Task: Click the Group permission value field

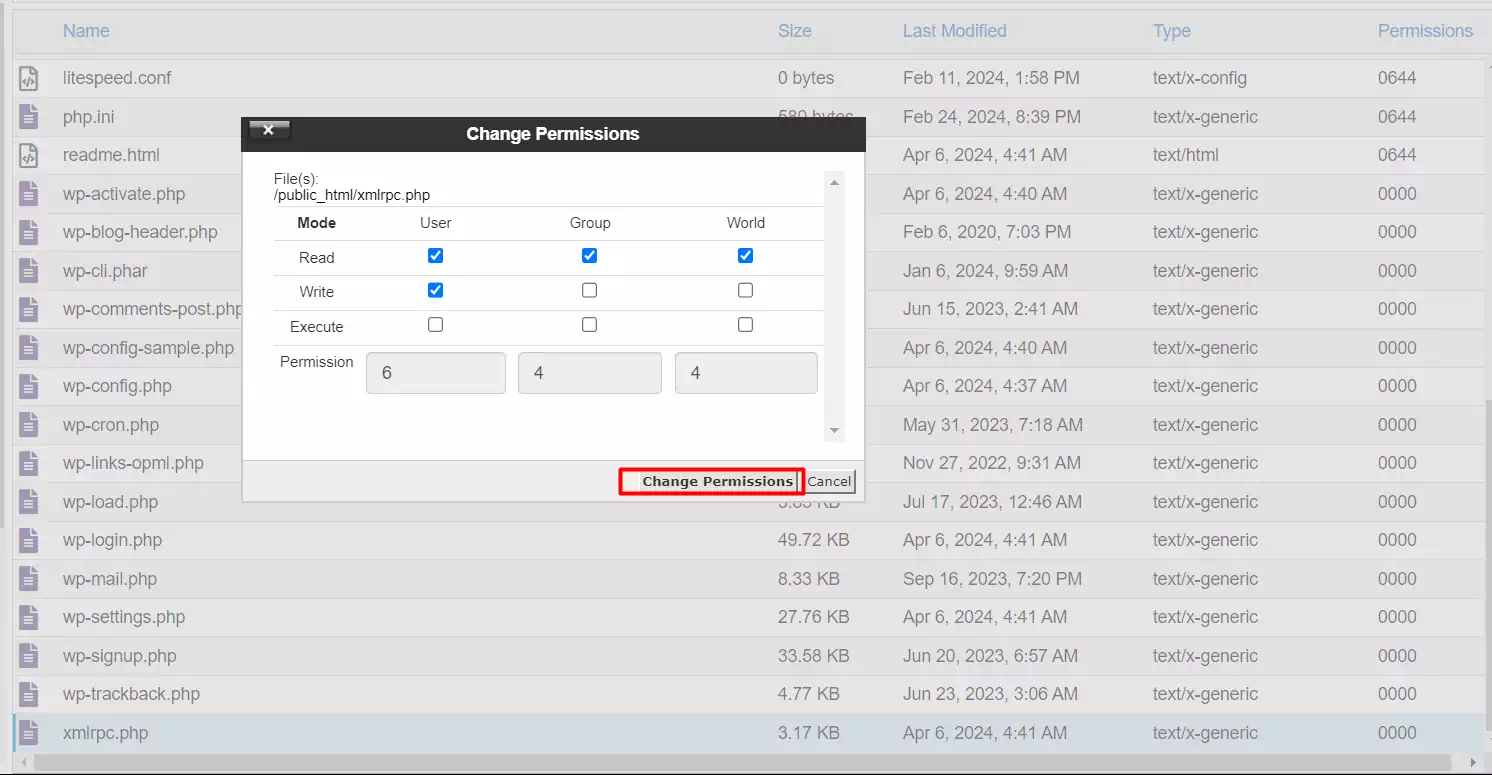Action: pyautogui.click(x=590, y=373)
